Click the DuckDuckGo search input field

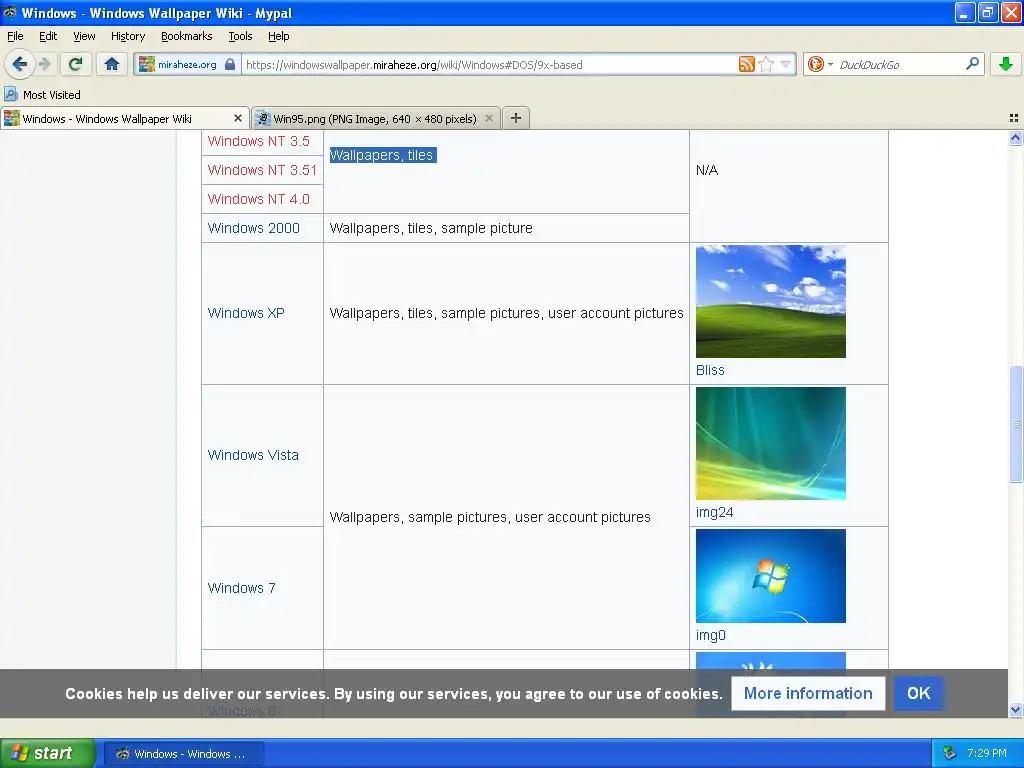coord(899,65)
